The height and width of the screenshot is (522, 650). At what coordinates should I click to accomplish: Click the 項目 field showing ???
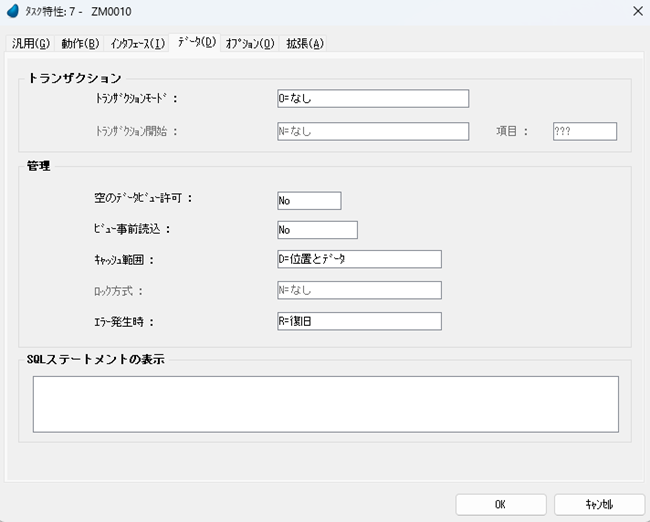point(584,131)
